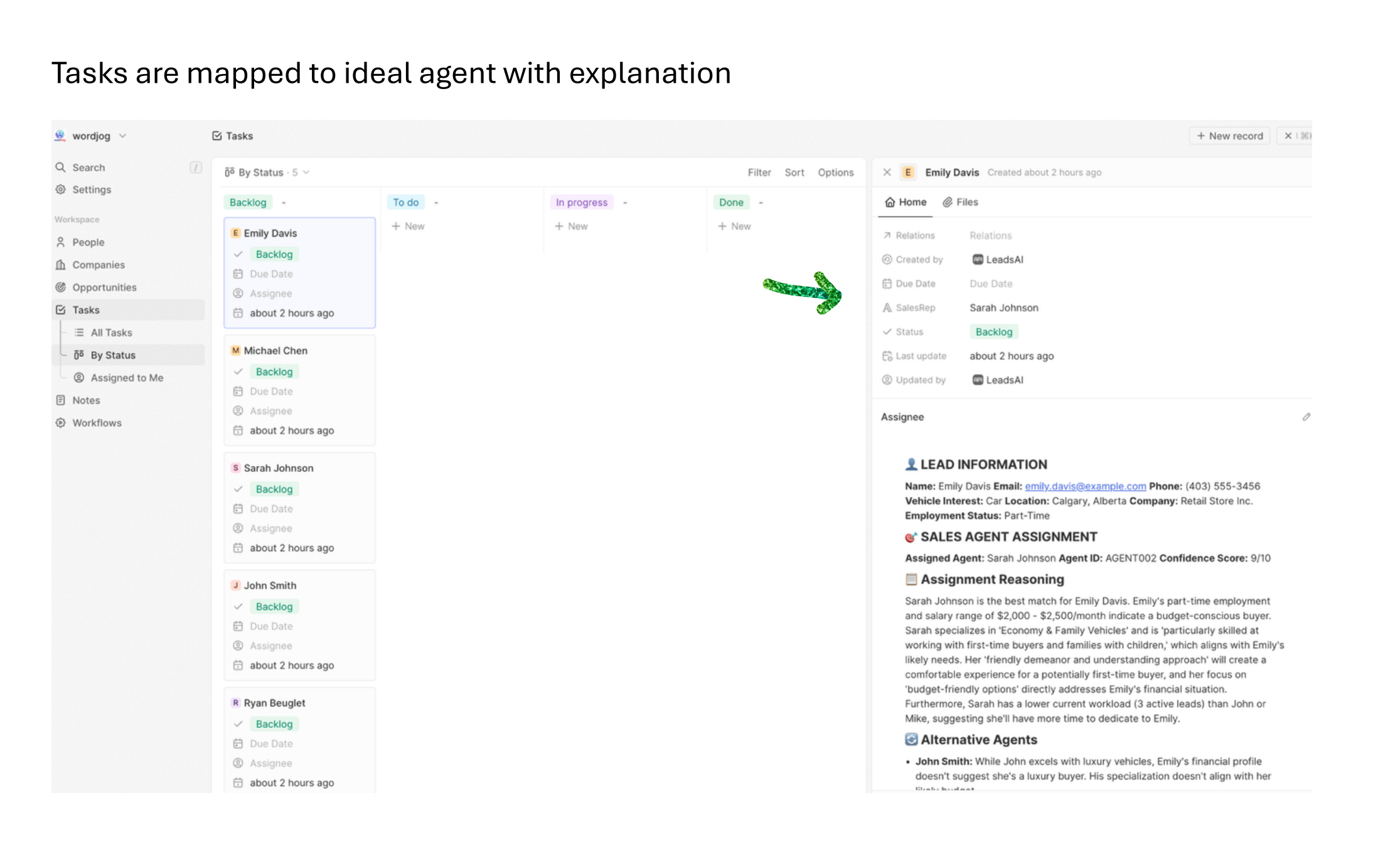Image resolution: width=1400 pixels, height=859 pixels.
Task: Click the edit pencil beside Assignee
Action: (x=1307, y=417)
